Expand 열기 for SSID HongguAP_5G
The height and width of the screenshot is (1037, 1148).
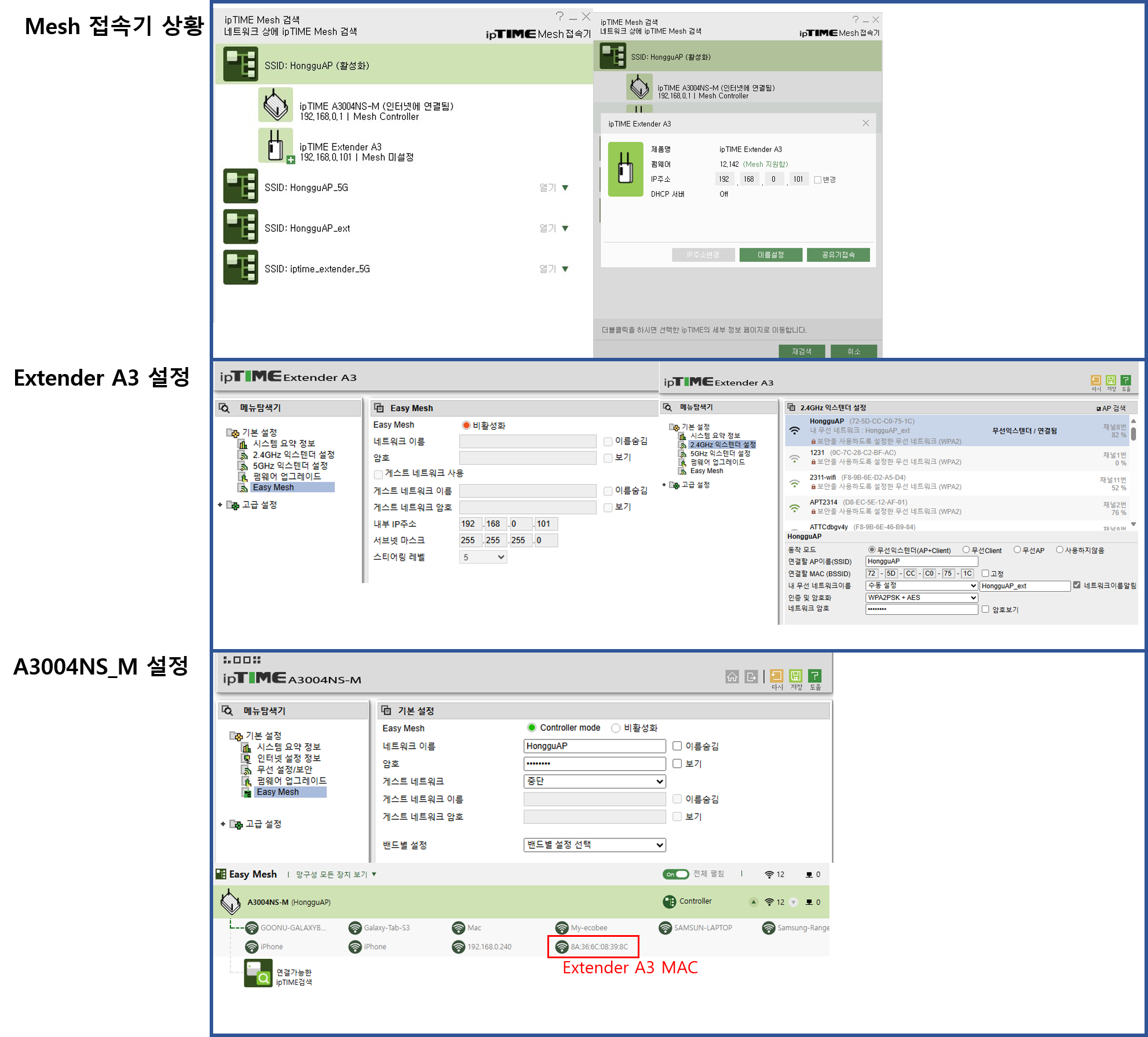pyautogui.click(x=554, y=188)
